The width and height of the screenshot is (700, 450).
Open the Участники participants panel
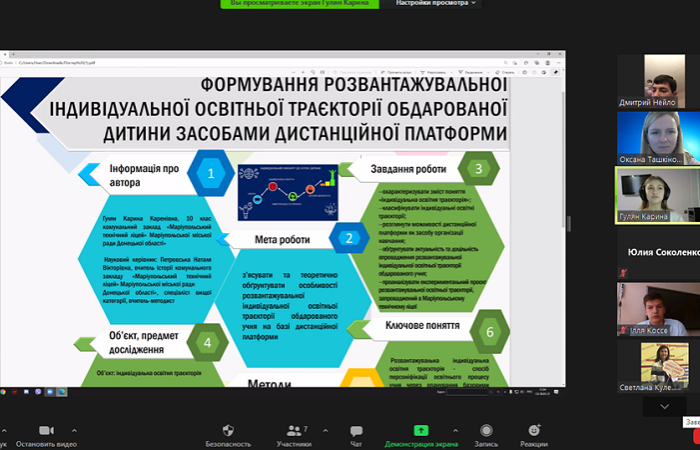(294, 432)
